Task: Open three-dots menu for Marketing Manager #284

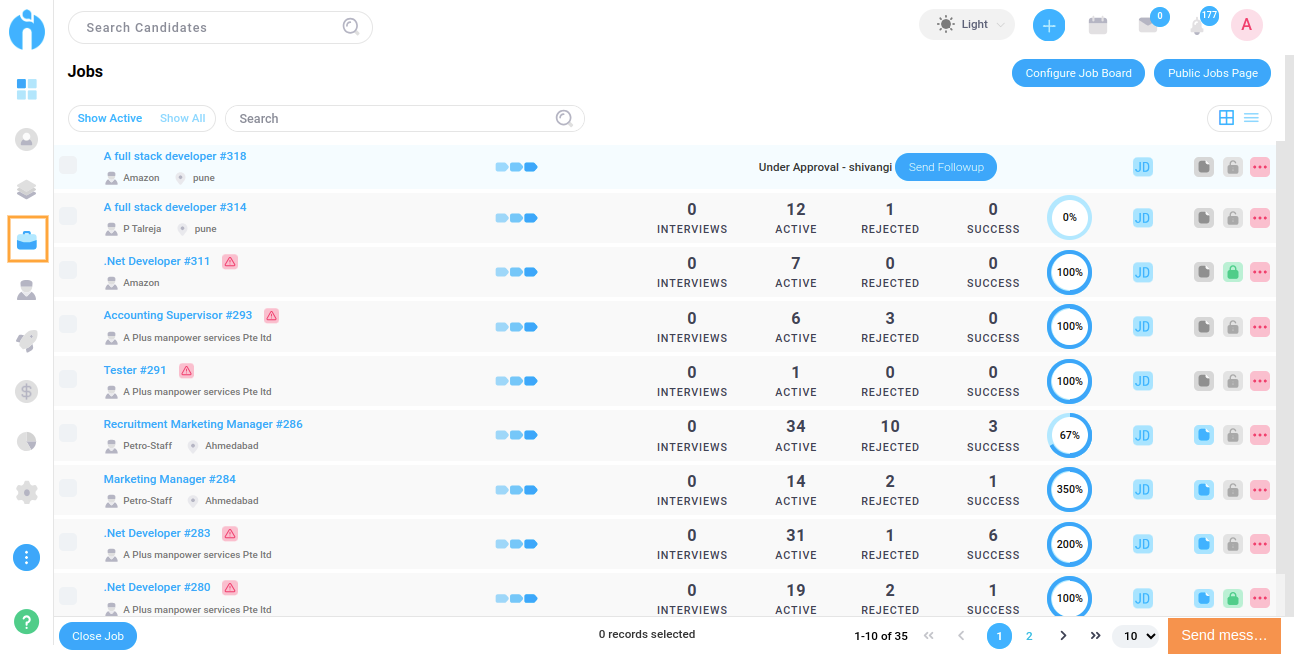Action: tap(1260, 489)
